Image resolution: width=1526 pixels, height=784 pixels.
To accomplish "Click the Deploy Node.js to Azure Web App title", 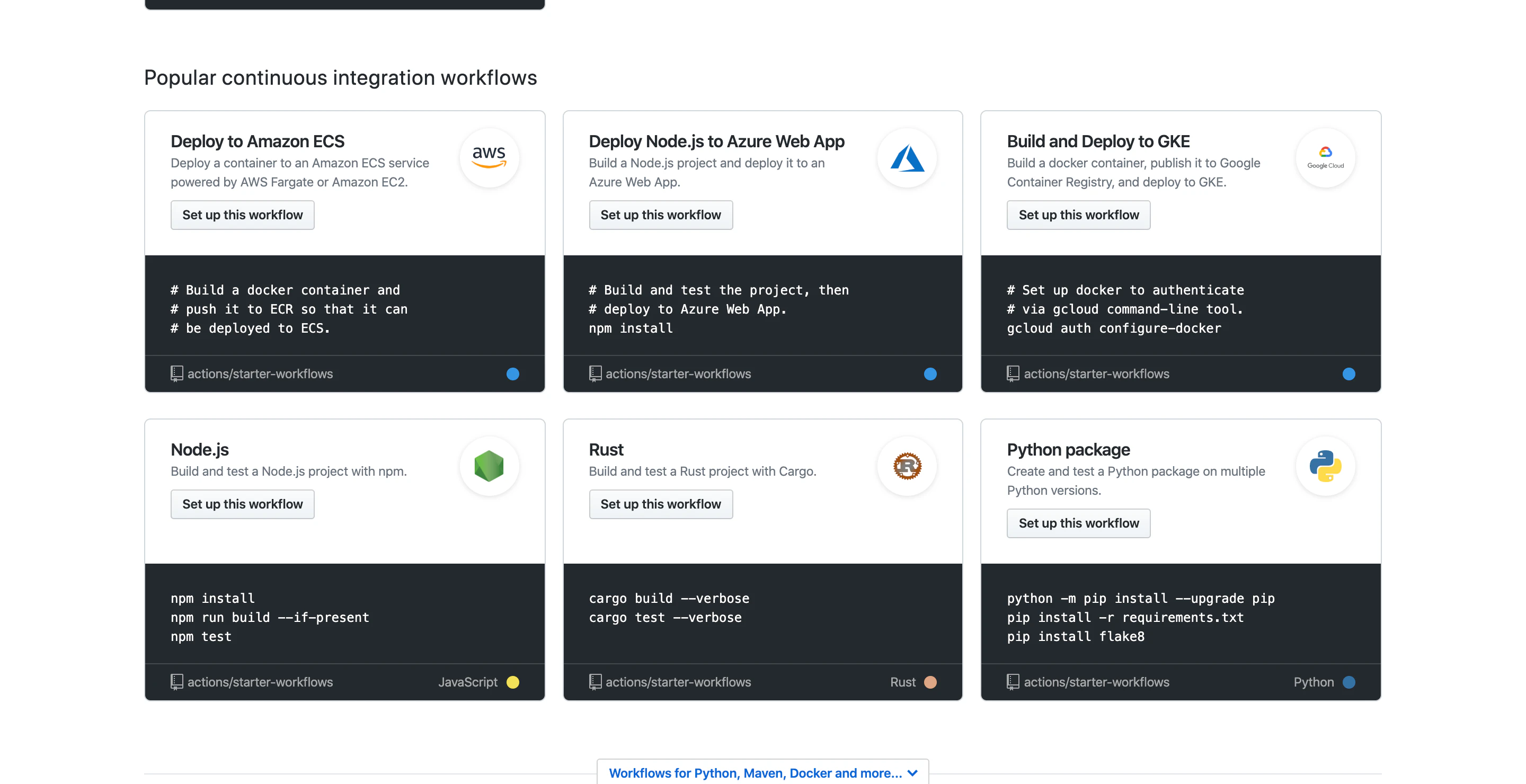I will pyautogui.click(x=717, y=141).
